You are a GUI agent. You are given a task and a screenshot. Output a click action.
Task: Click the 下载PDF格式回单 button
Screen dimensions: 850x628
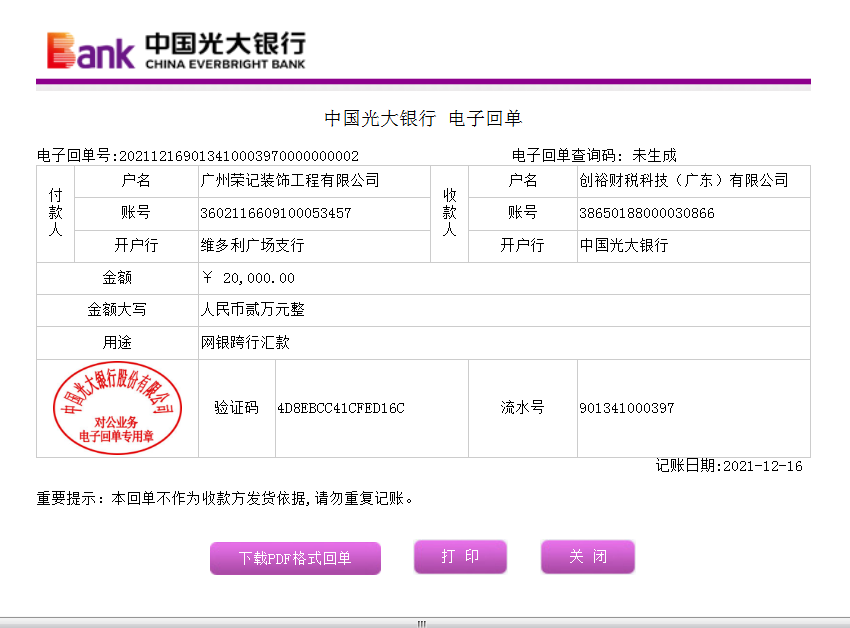[295, 558]
